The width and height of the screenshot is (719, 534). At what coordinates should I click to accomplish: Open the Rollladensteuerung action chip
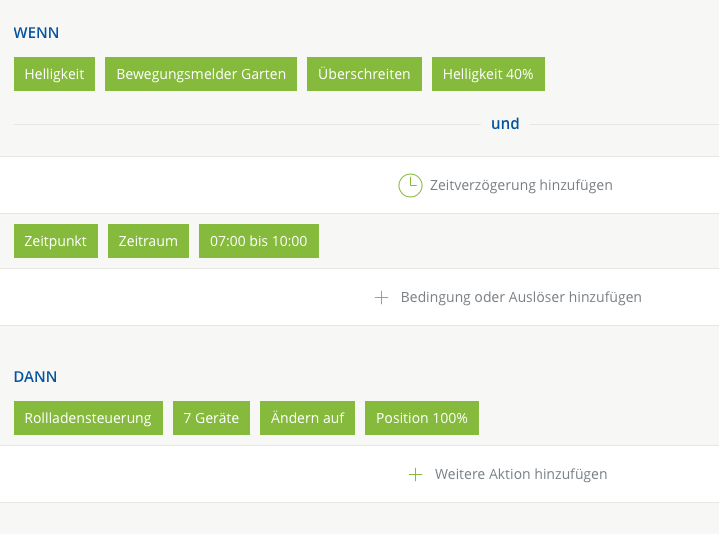click(88, 418)
